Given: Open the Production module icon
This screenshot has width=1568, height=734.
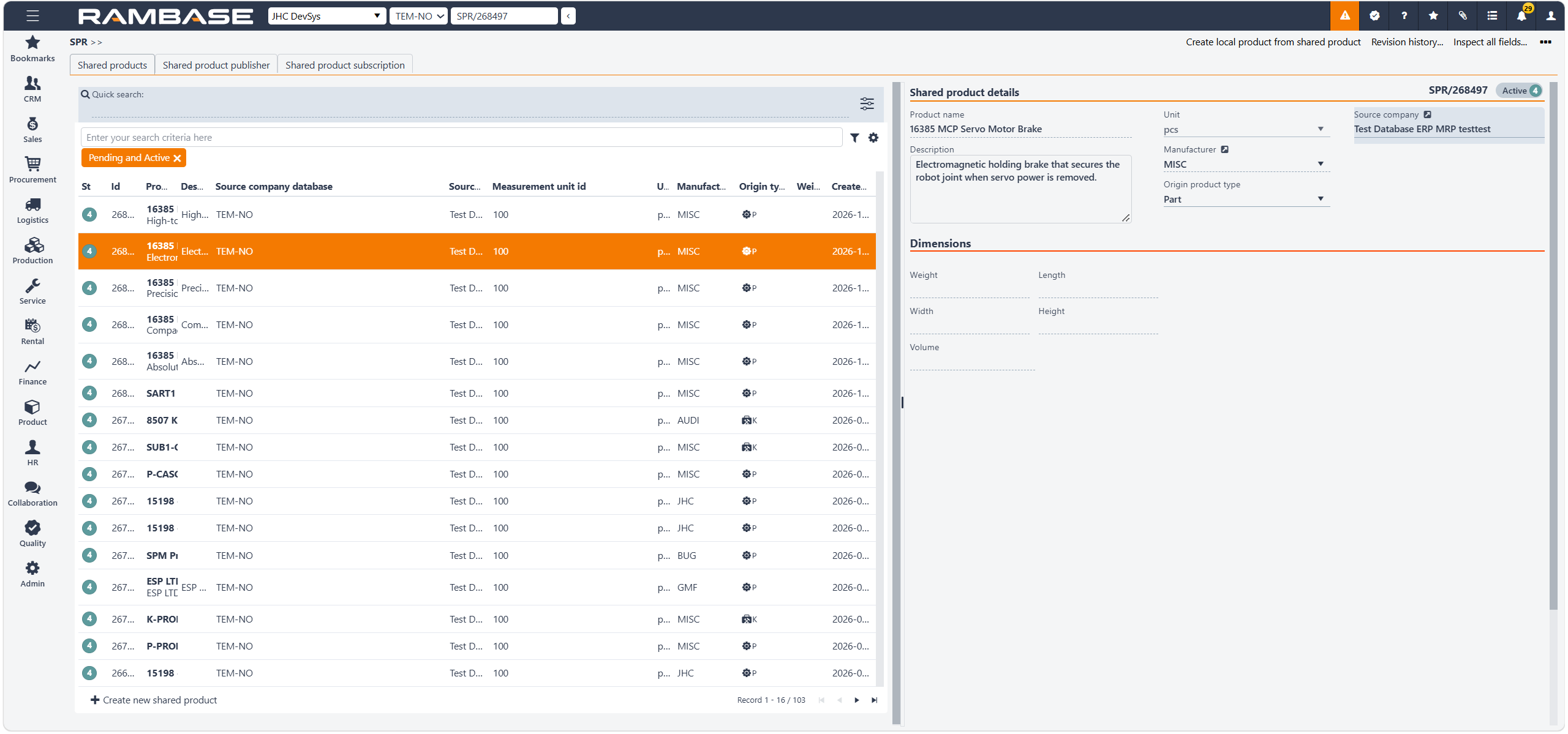Looking at the screenshot, I should (32, 245).
